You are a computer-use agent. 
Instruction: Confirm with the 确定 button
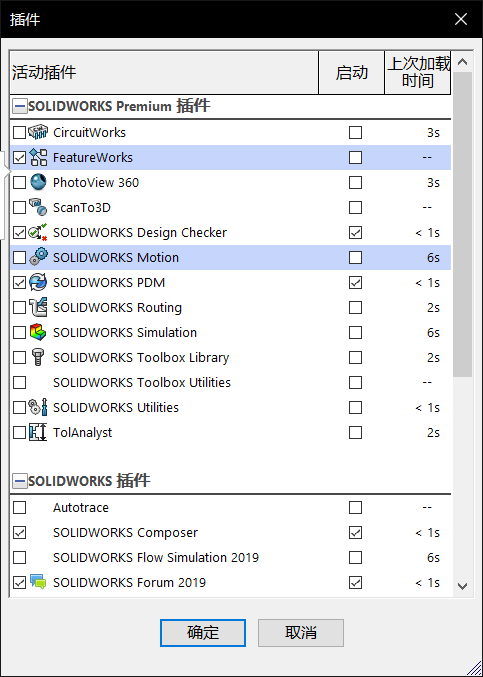[203, 633]
